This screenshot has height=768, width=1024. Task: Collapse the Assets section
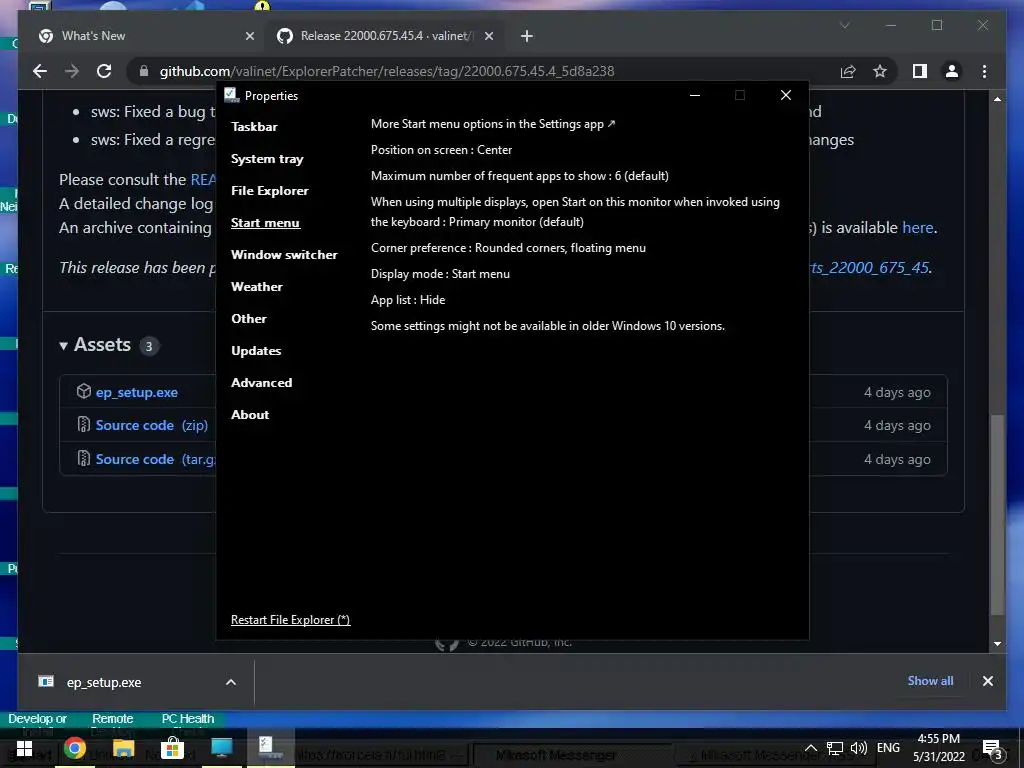pyautogui.click(x=63, y=345)
